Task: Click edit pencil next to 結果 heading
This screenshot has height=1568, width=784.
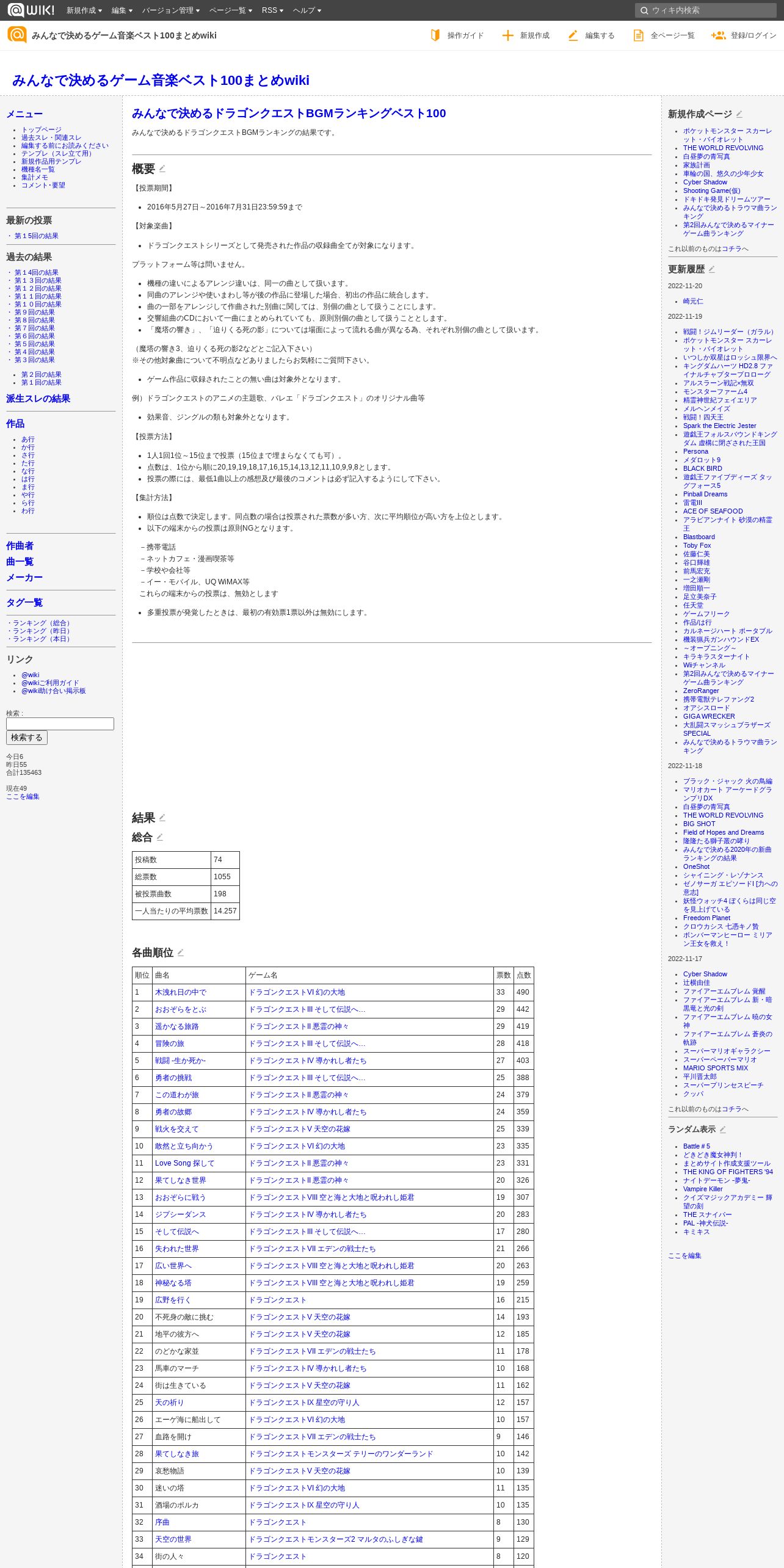Action: [x=162, y=818]
